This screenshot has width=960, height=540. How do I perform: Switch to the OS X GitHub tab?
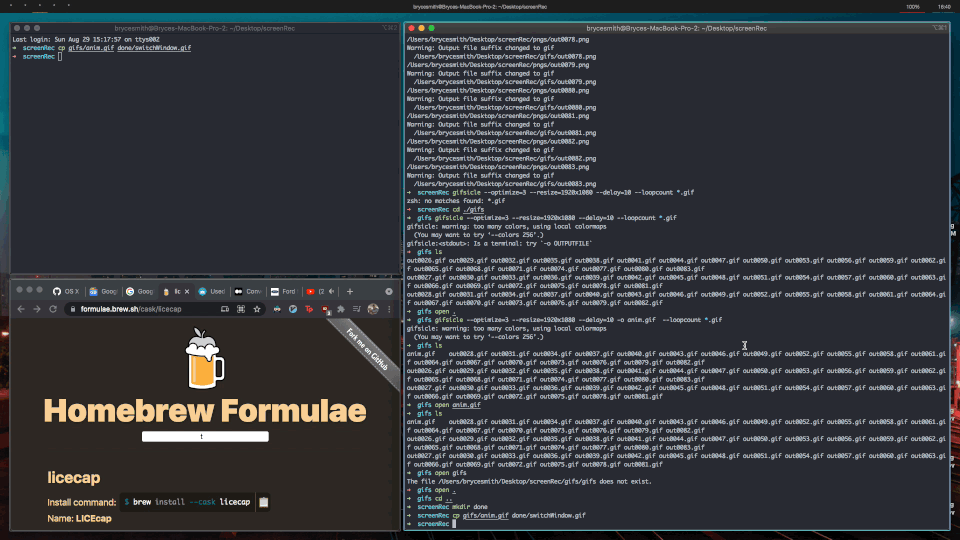[66, 291]
